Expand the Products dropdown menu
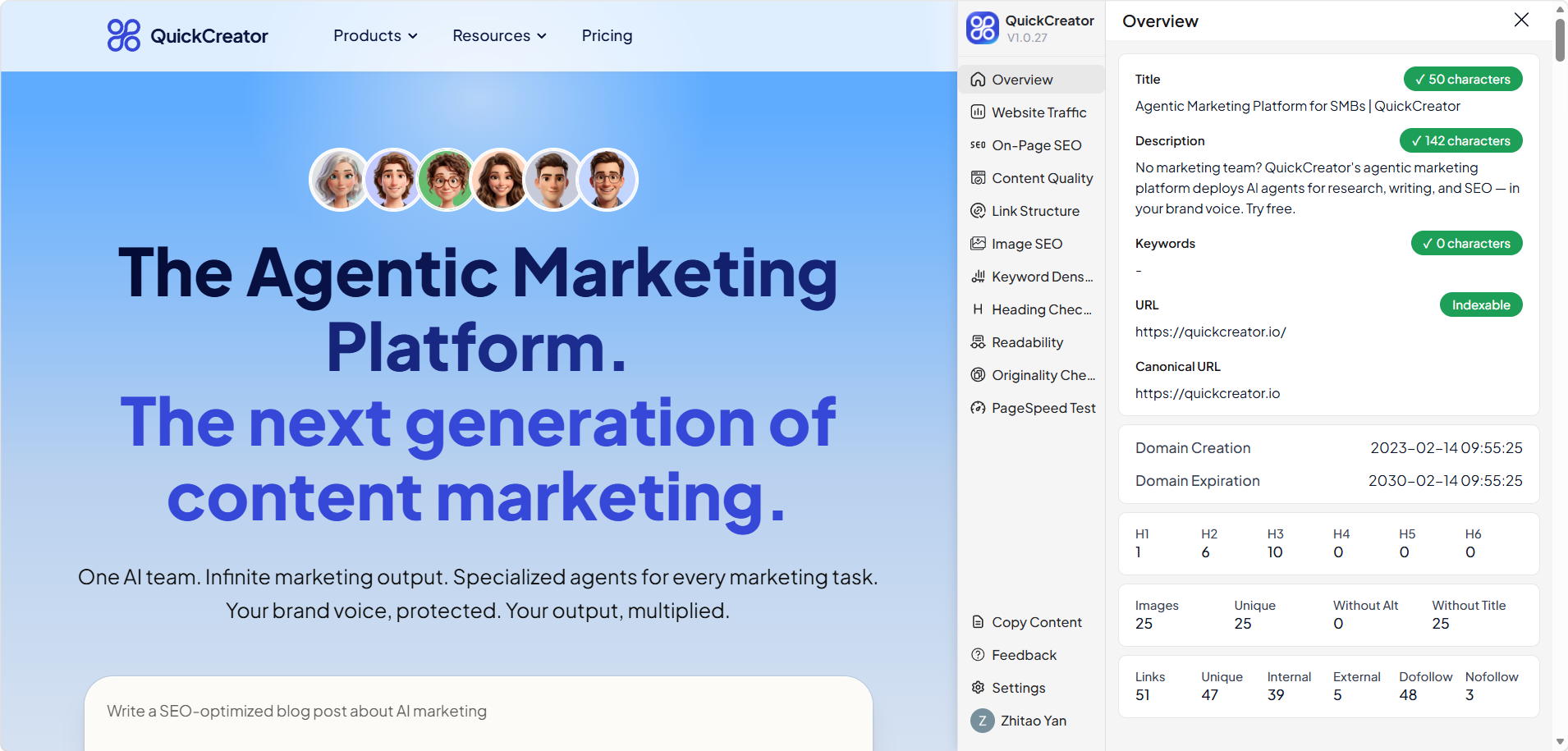The width and height of the screenshot is (1568, 751). click(x=375, y=36)
